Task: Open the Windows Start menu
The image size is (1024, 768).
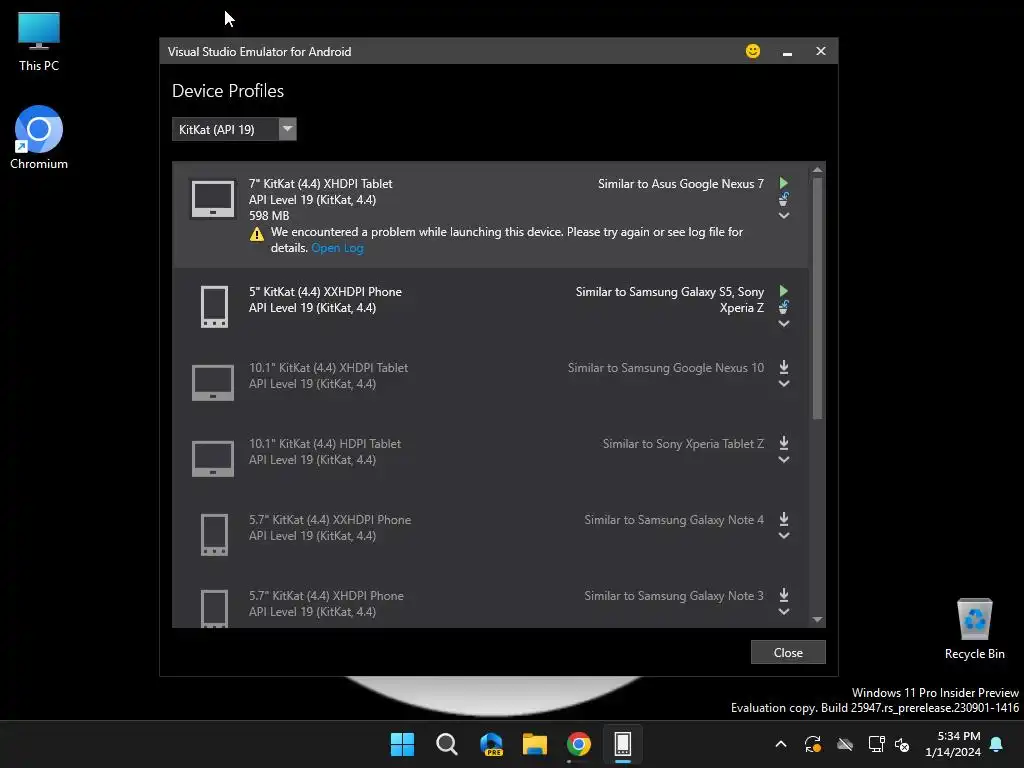Action: (402, 744)
